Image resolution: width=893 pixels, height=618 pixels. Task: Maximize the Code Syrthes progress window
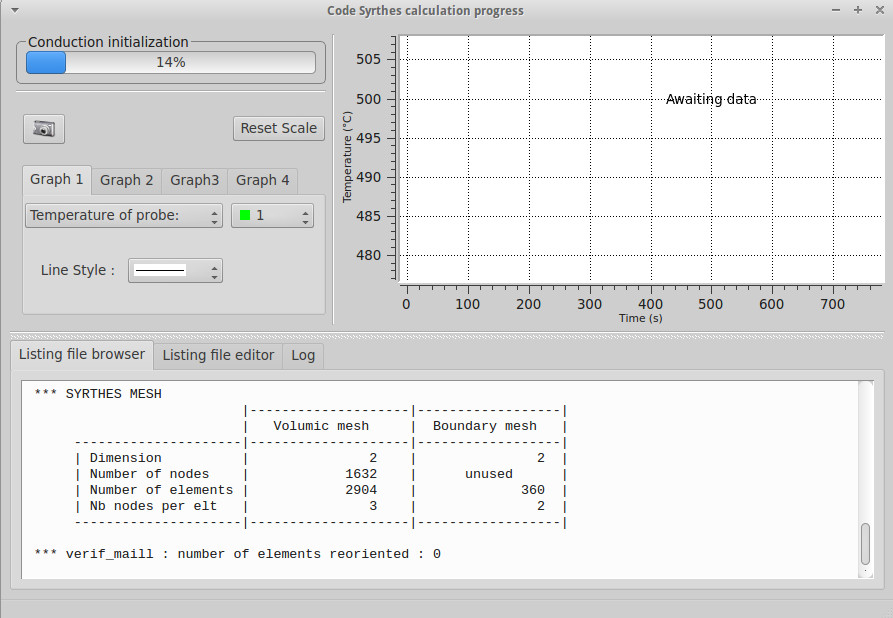click(857, 10)
